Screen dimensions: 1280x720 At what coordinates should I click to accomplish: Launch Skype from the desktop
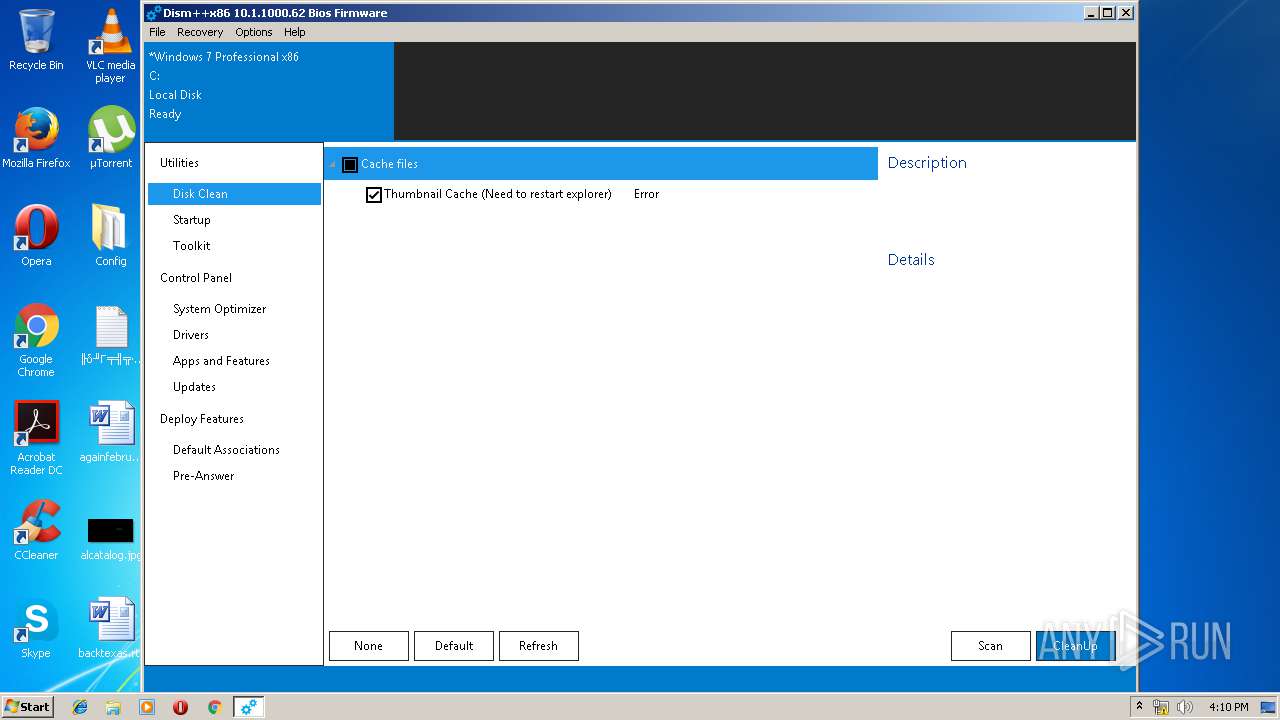pyautogui.click(x=36, y=628)
